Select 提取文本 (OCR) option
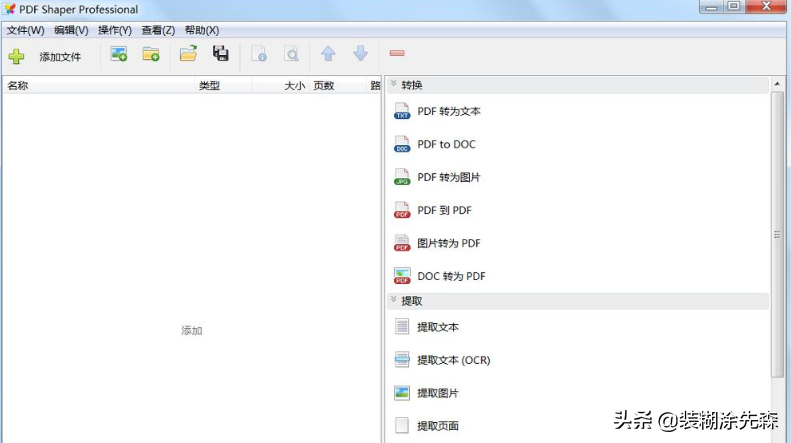791x443 pixels. point(454,360)
